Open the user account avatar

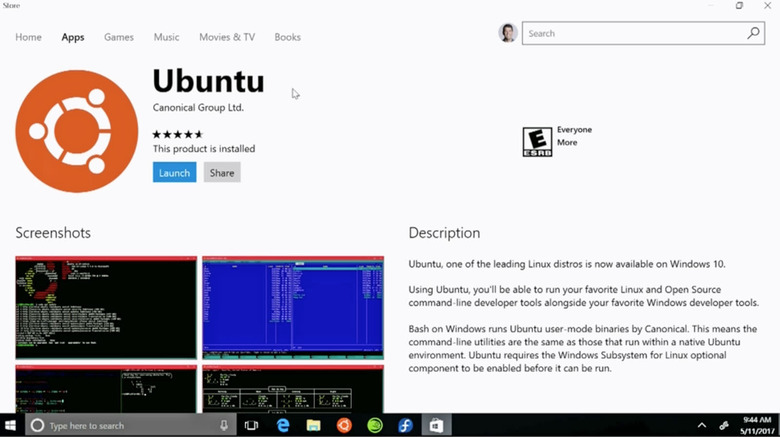[508, 33]
